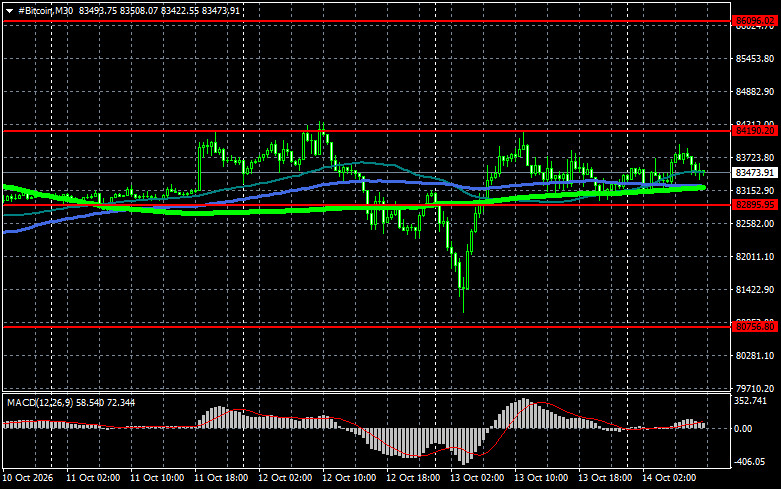Click the 13 Oct 02:00 time label

pos(477,478)
